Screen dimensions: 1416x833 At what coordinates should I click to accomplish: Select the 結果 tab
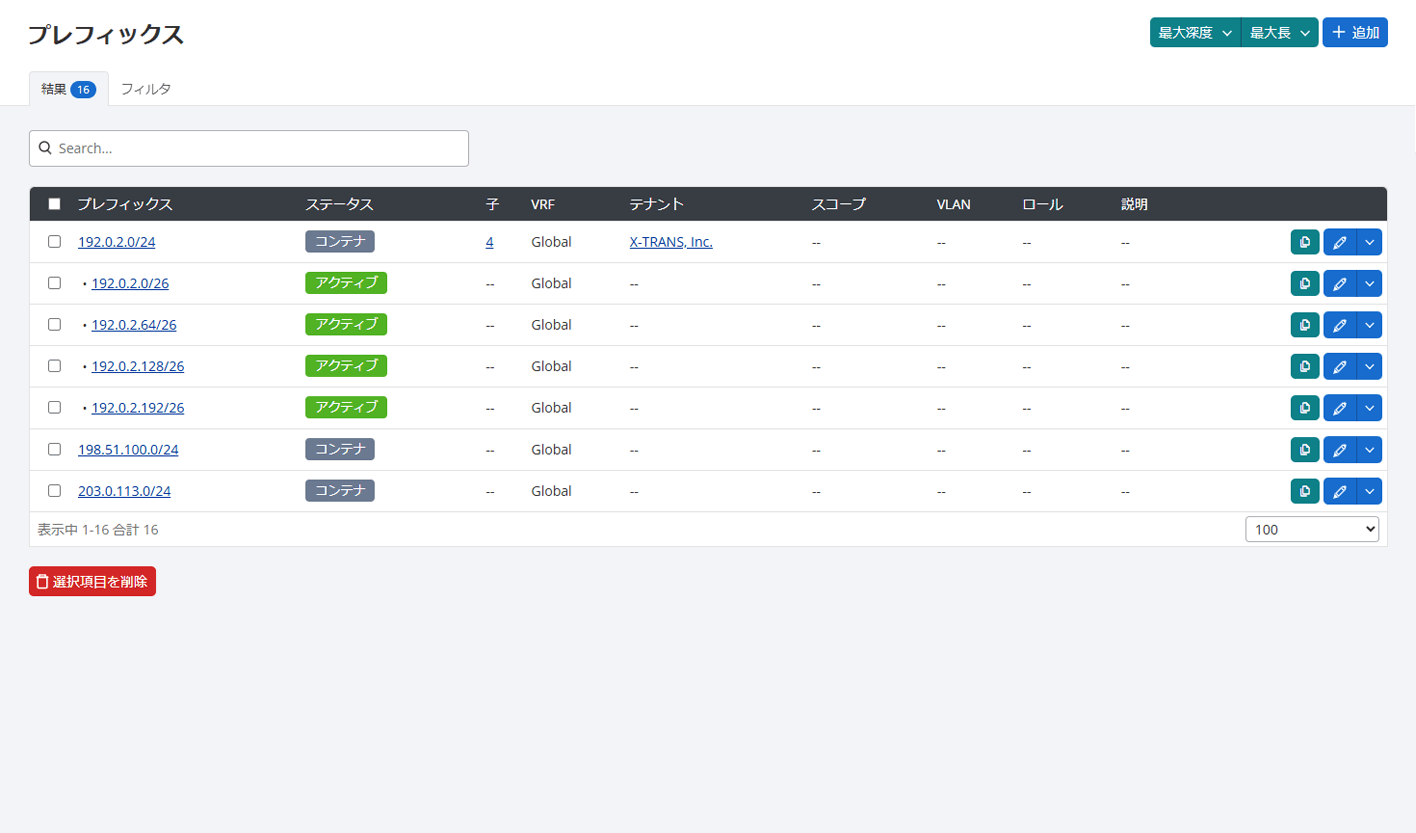coord(67,89)
